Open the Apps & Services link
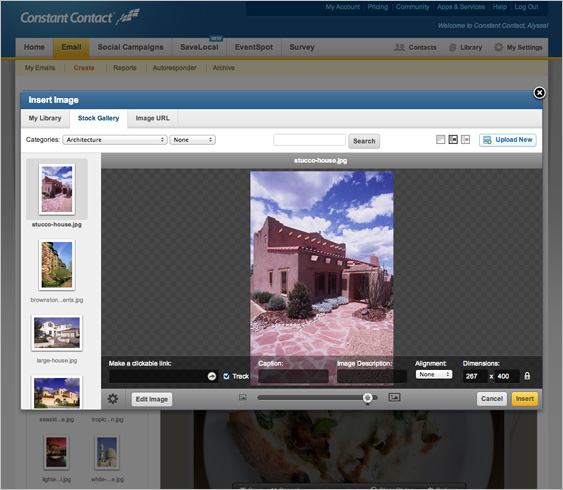 click(461, 7)
